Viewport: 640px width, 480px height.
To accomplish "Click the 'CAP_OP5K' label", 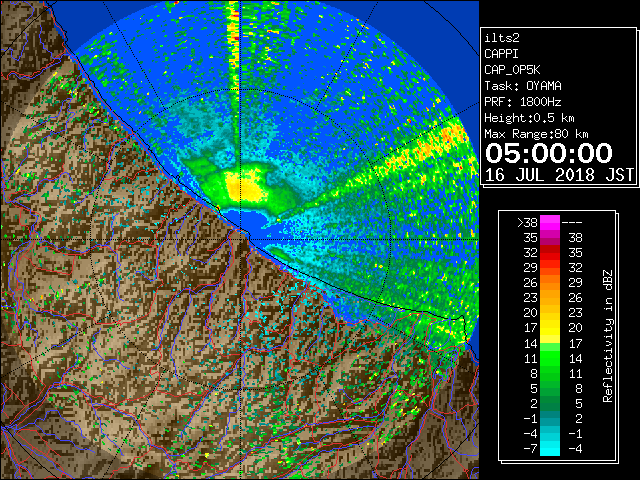I will coord(512,70).
